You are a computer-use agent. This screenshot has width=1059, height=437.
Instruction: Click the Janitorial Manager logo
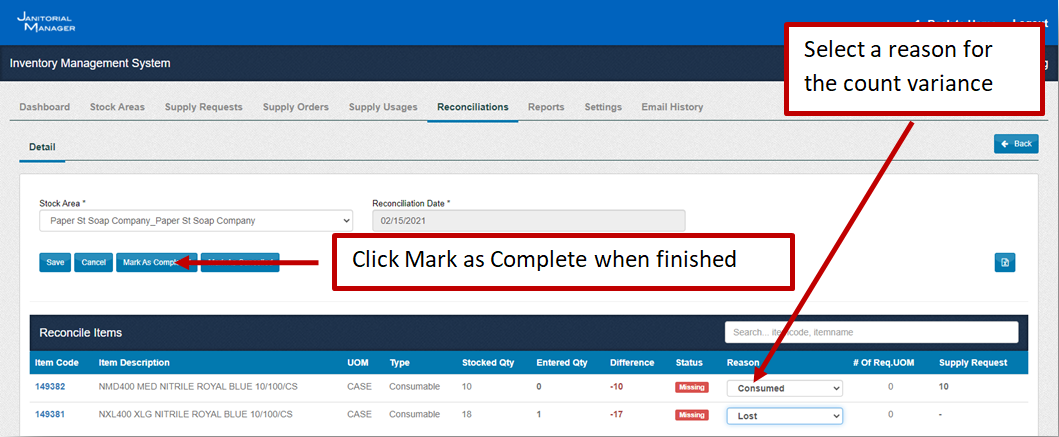click(x=46, y=22)
